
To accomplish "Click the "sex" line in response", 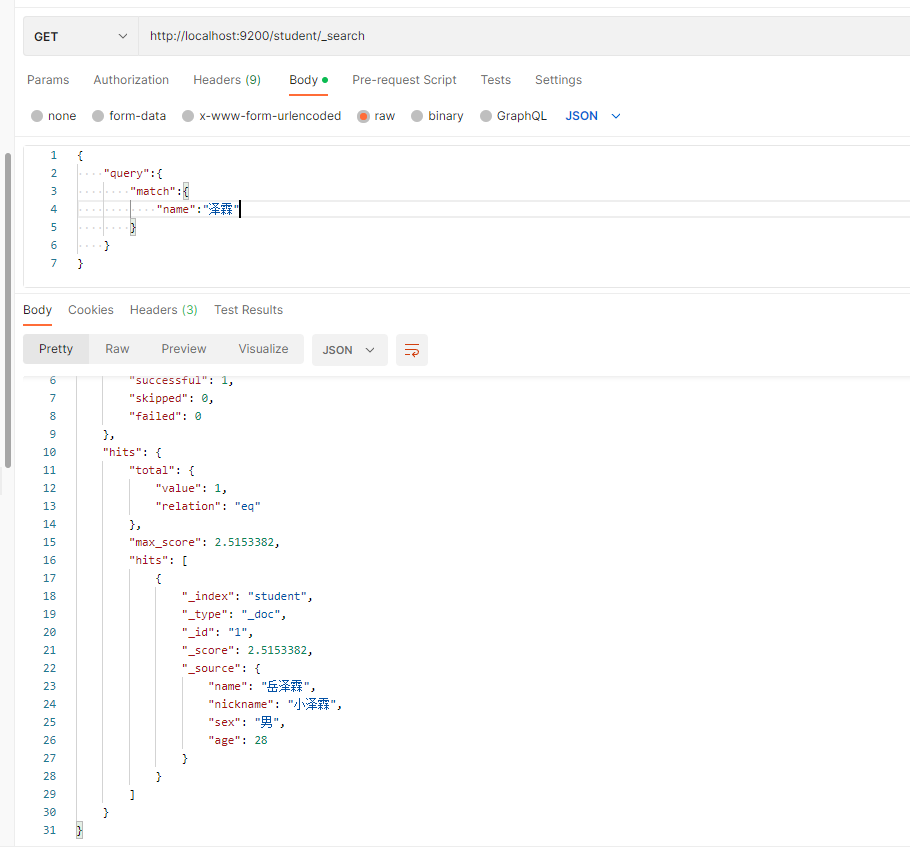I will pos(247,722).
